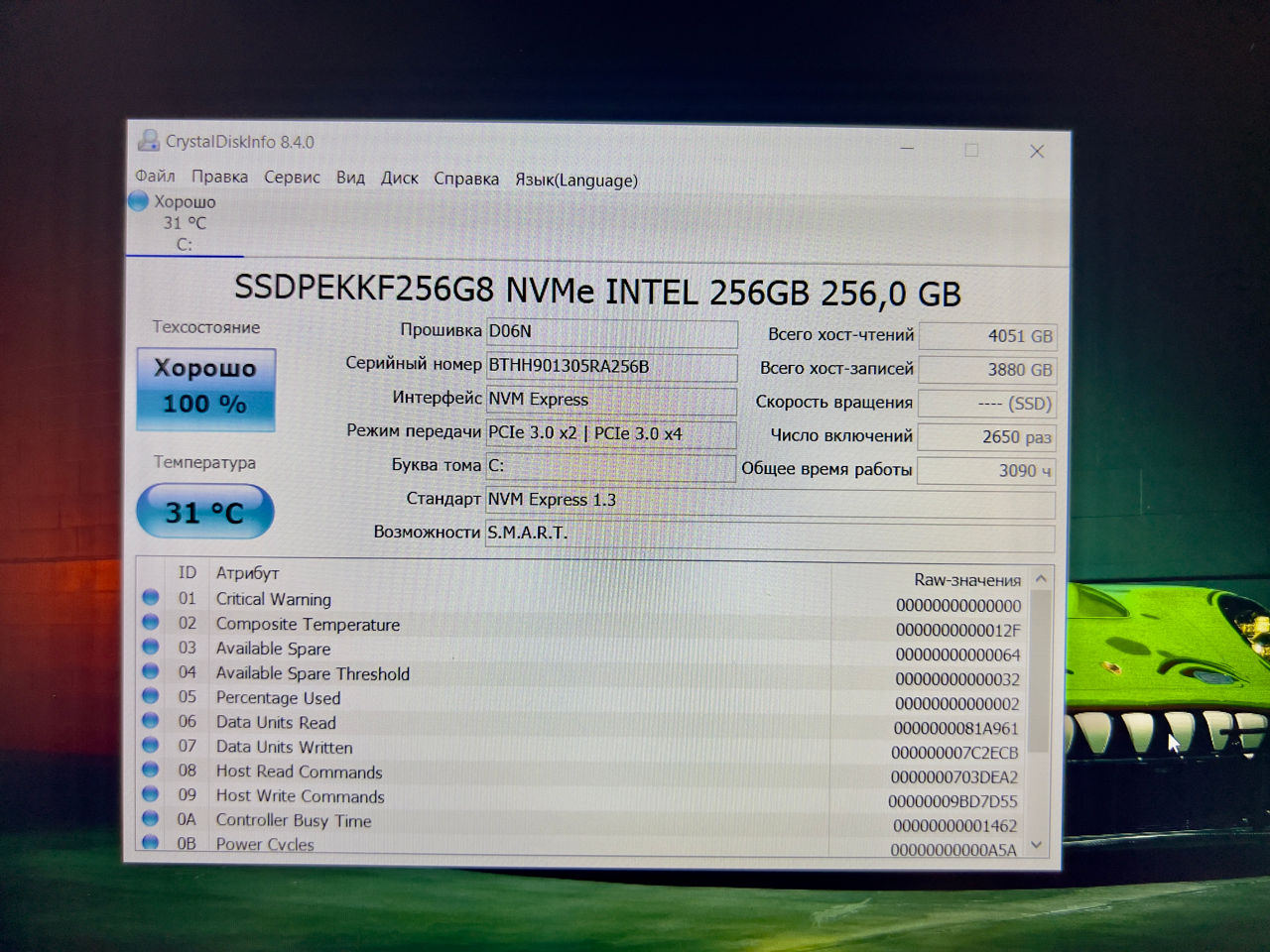Click the Возможности field S.M.A.R.T.
The width and height of the screenshot is (1270, 952).
[x=770, y=535]
